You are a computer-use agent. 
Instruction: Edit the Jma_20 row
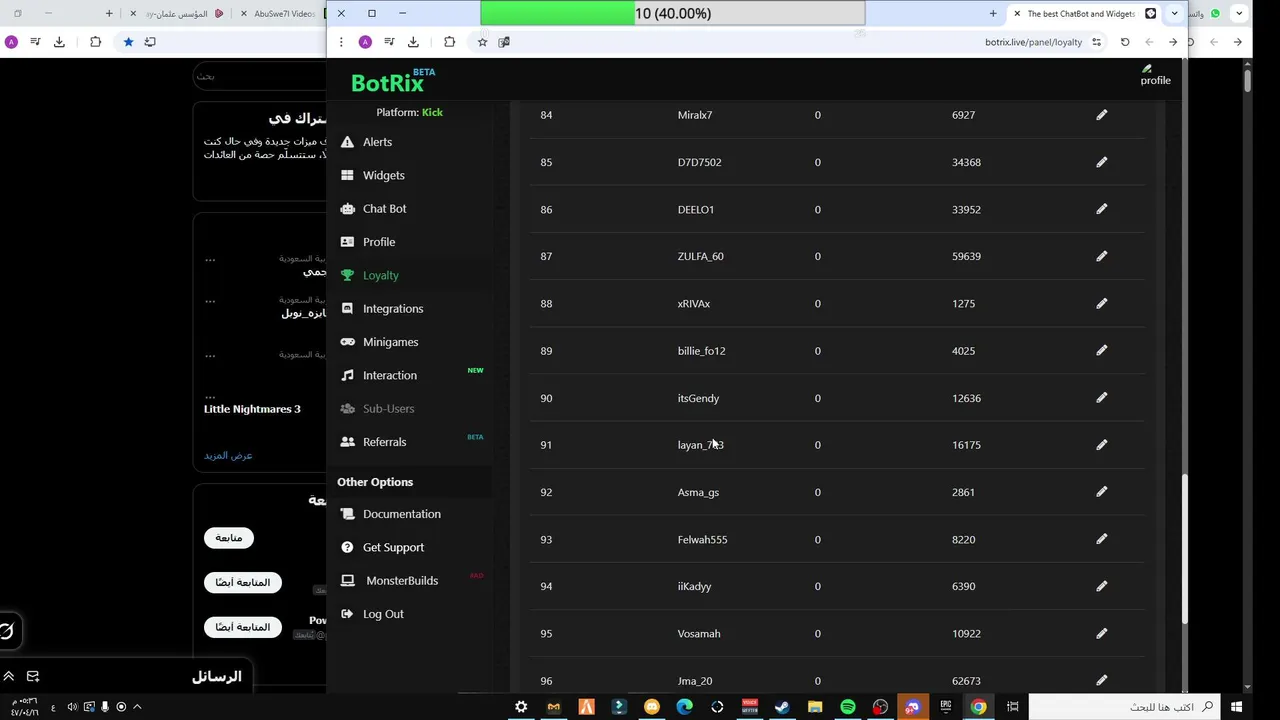(1101, 680)
